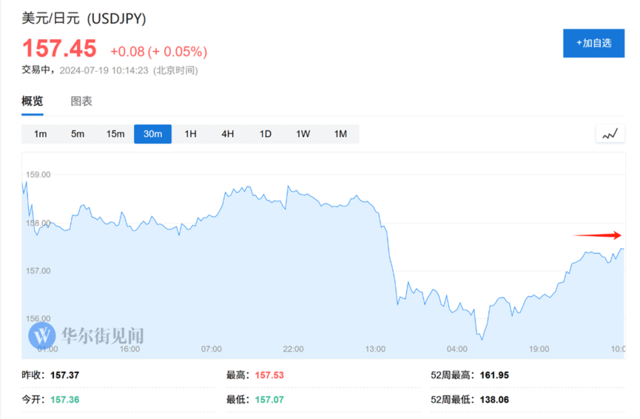
Task: Switch chart to 1D interval
Action: click(265, 134)
